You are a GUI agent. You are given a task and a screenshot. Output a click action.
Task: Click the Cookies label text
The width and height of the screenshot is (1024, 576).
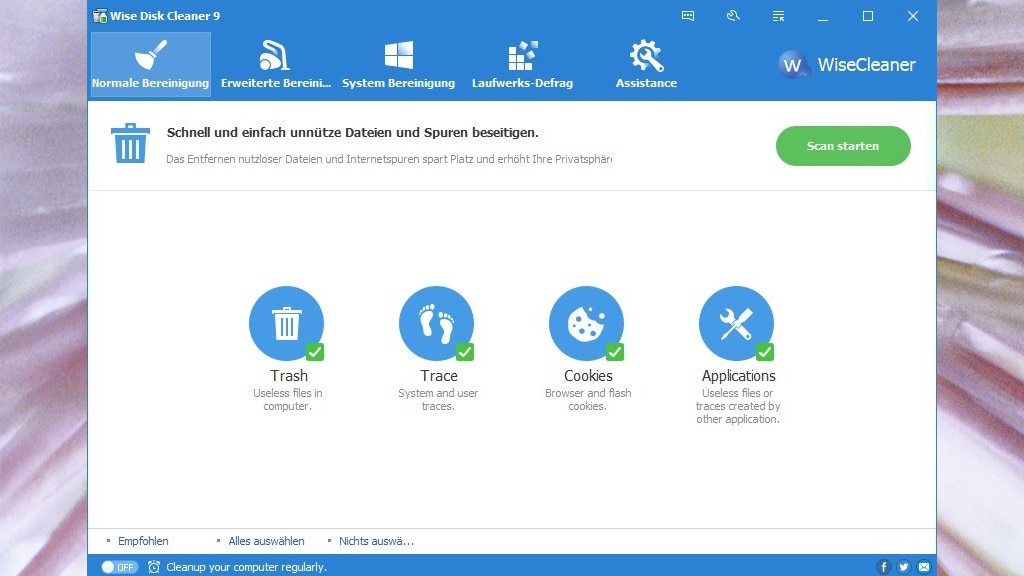pos(588,376)
